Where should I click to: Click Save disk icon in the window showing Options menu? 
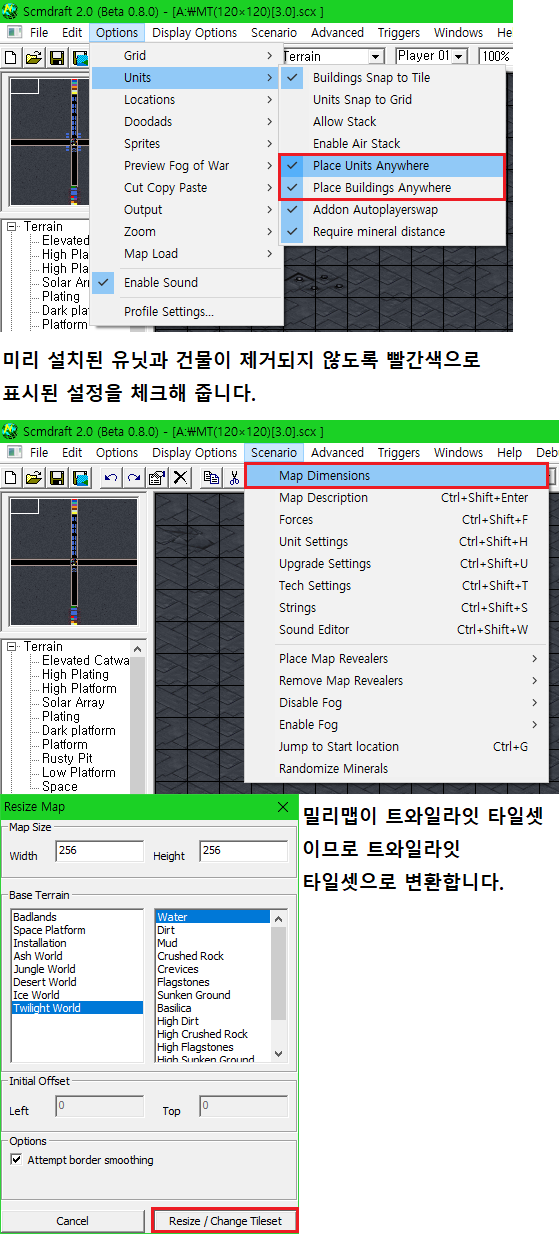tap(57, 57)
